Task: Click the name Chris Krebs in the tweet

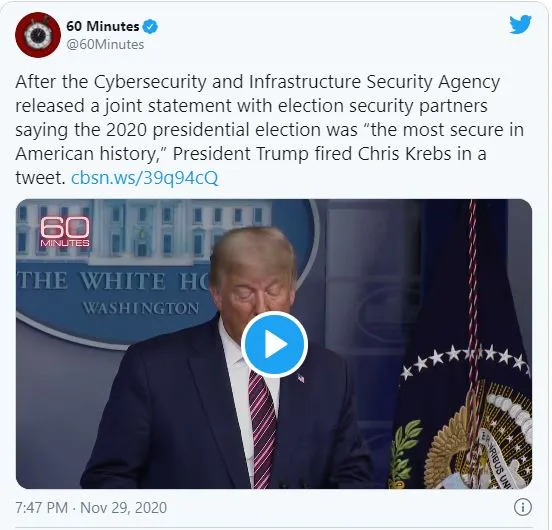Action: click(404, 154)
